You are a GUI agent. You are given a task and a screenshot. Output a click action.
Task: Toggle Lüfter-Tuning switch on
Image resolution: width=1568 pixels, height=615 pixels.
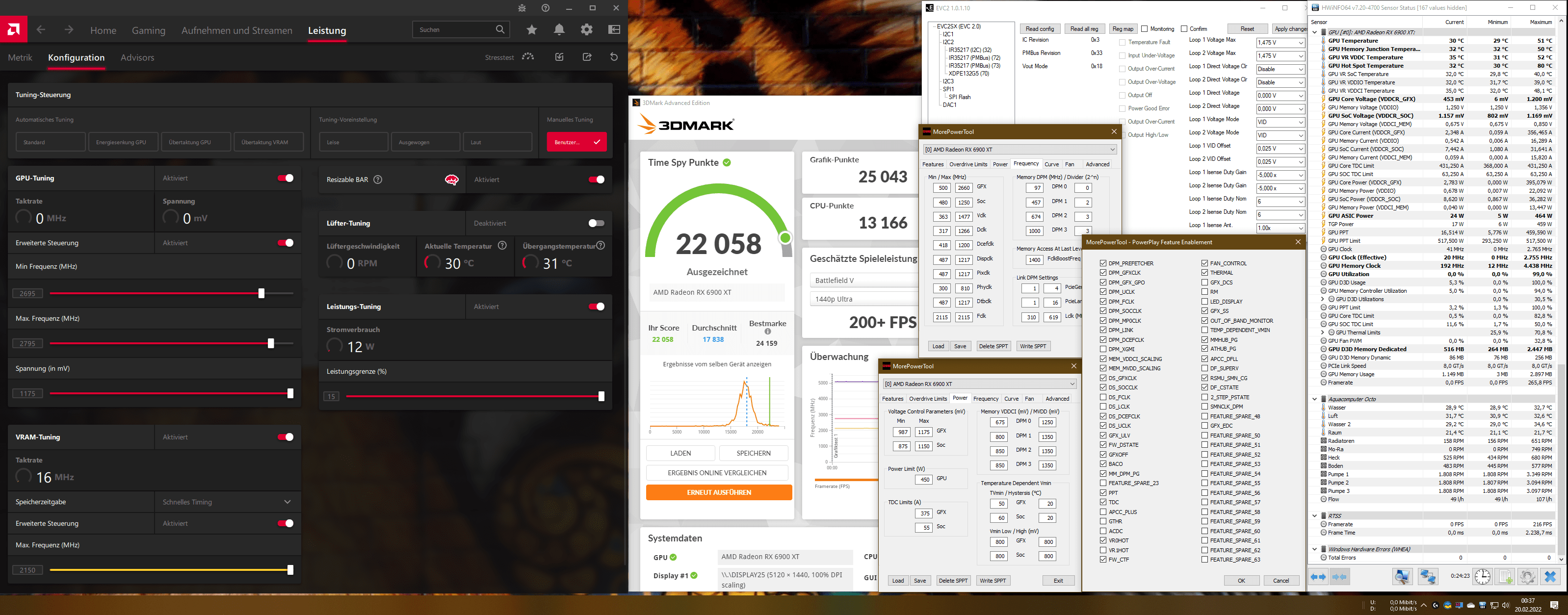point(596,223)
